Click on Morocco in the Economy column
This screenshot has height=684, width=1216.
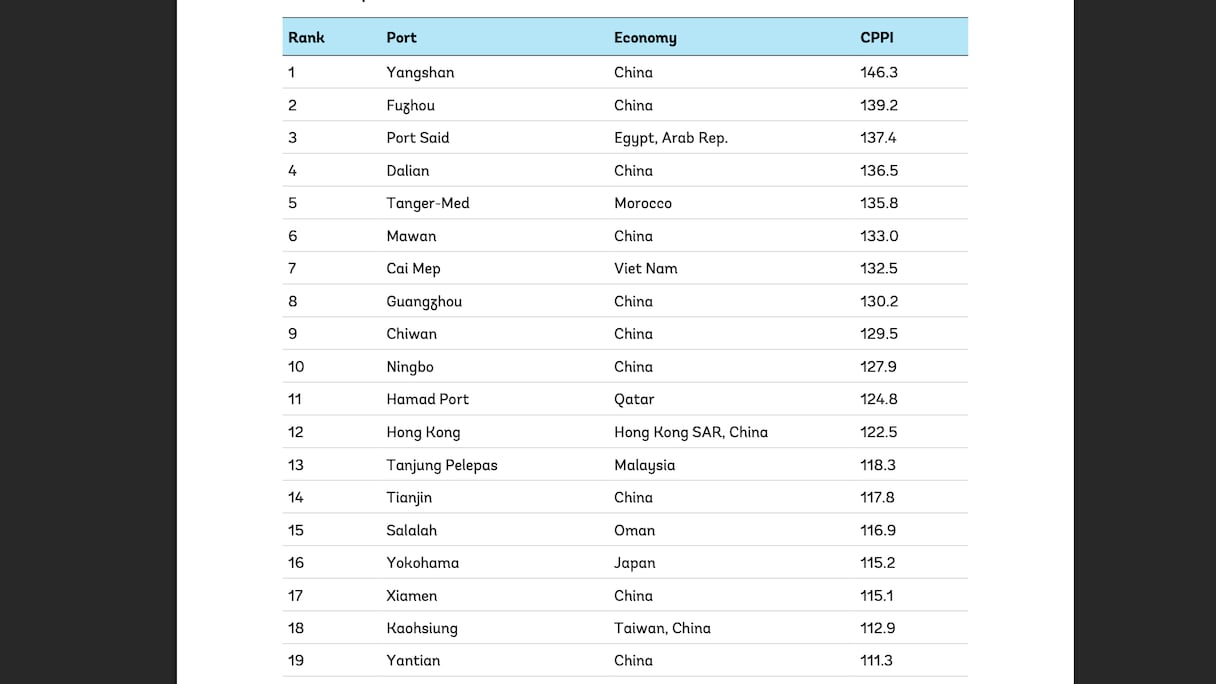pos(643,203)
